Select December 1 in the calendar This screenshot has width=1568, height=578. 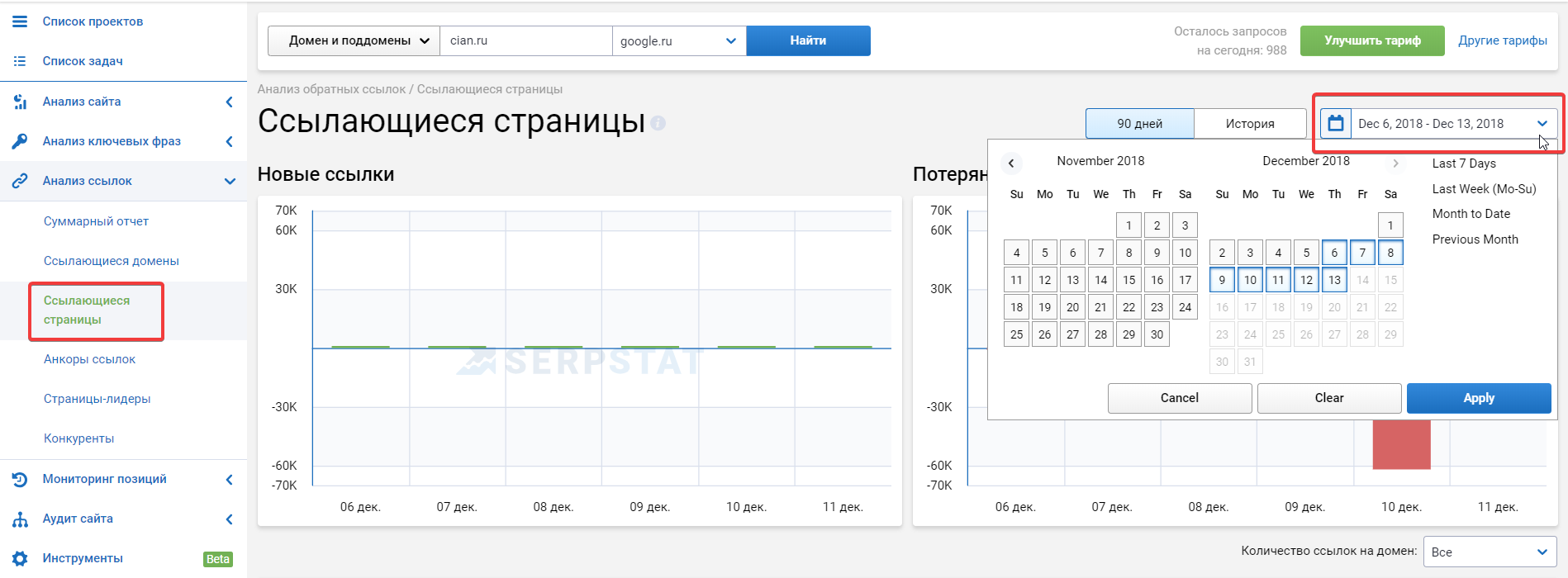click(1390, 225)
